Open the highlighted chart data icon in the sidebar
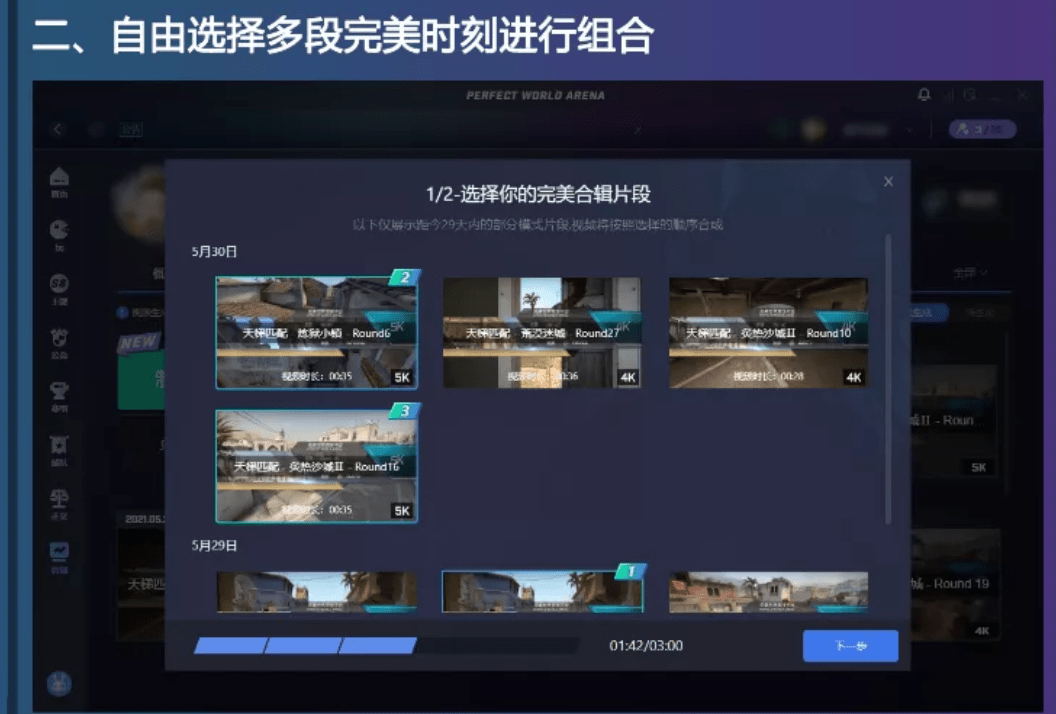This screenshot has height=714, width=1056. [x=59, y=557]
